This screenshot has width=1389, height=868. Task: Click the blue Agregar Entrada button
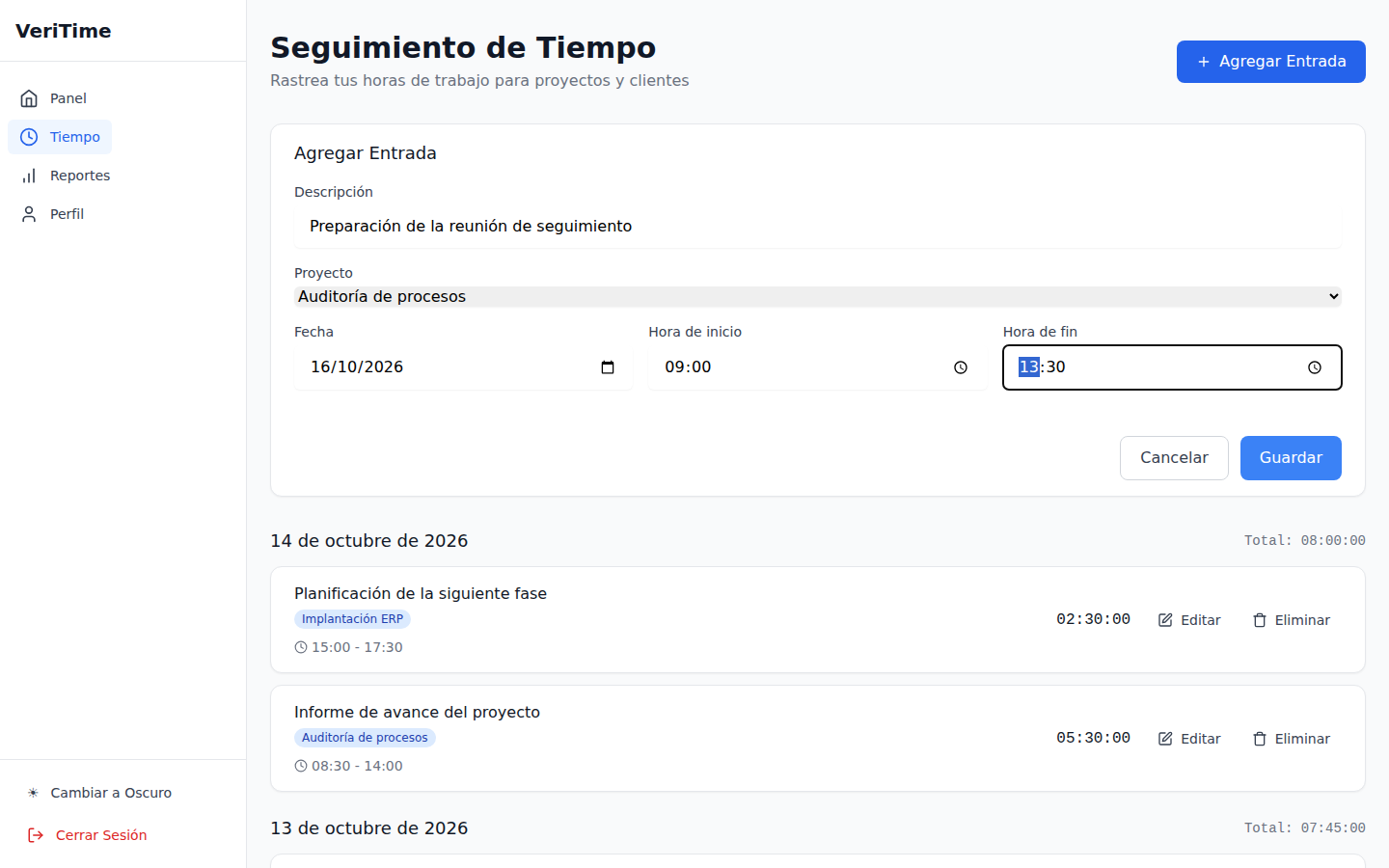1271,62
